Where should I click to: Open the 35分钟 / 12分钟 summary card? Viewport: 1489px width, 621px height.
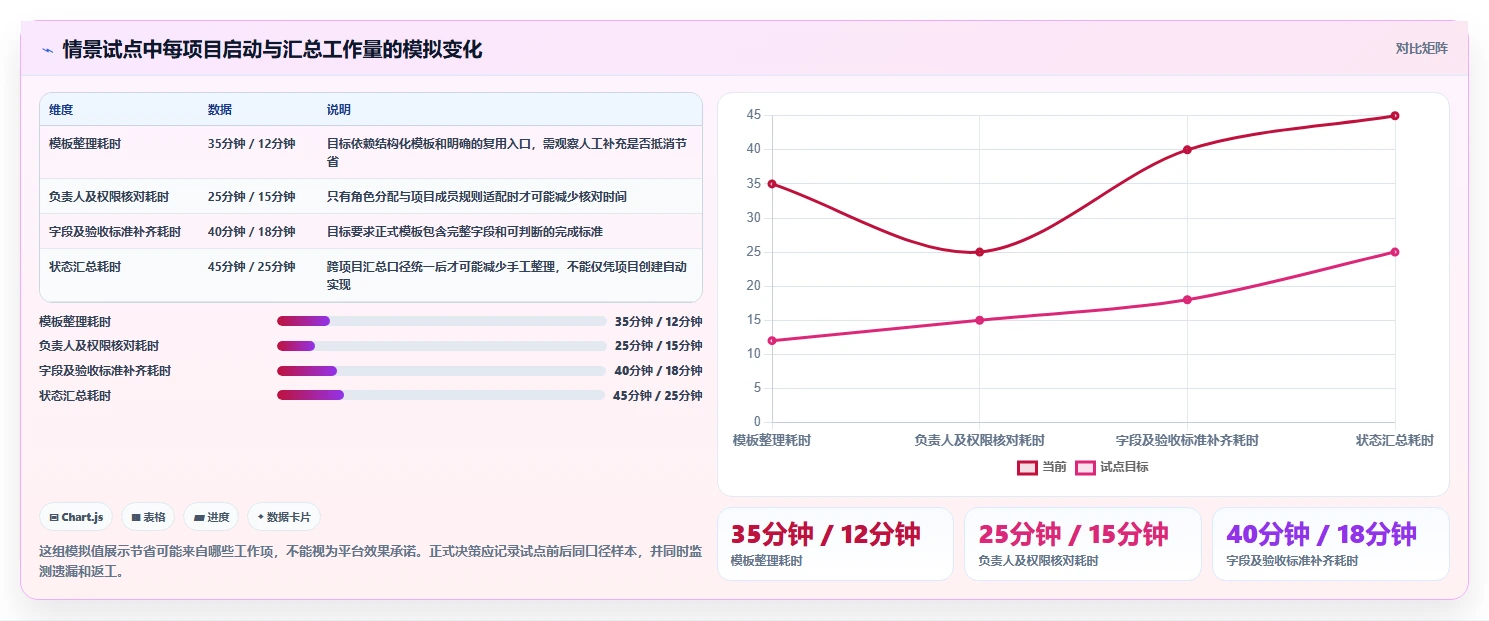[x=835, y=544]
